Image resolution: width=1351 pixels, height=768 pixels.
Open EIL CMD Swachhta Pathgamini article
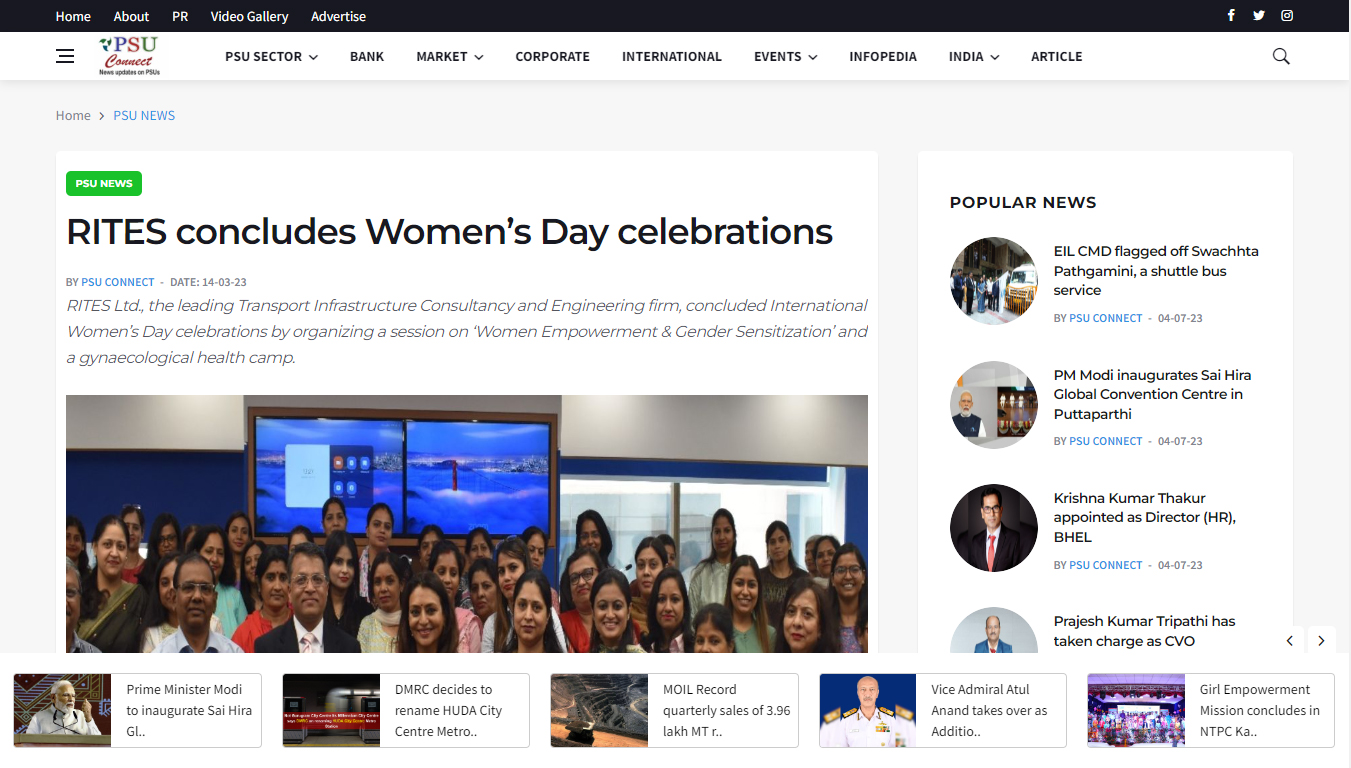(1156, 271)
